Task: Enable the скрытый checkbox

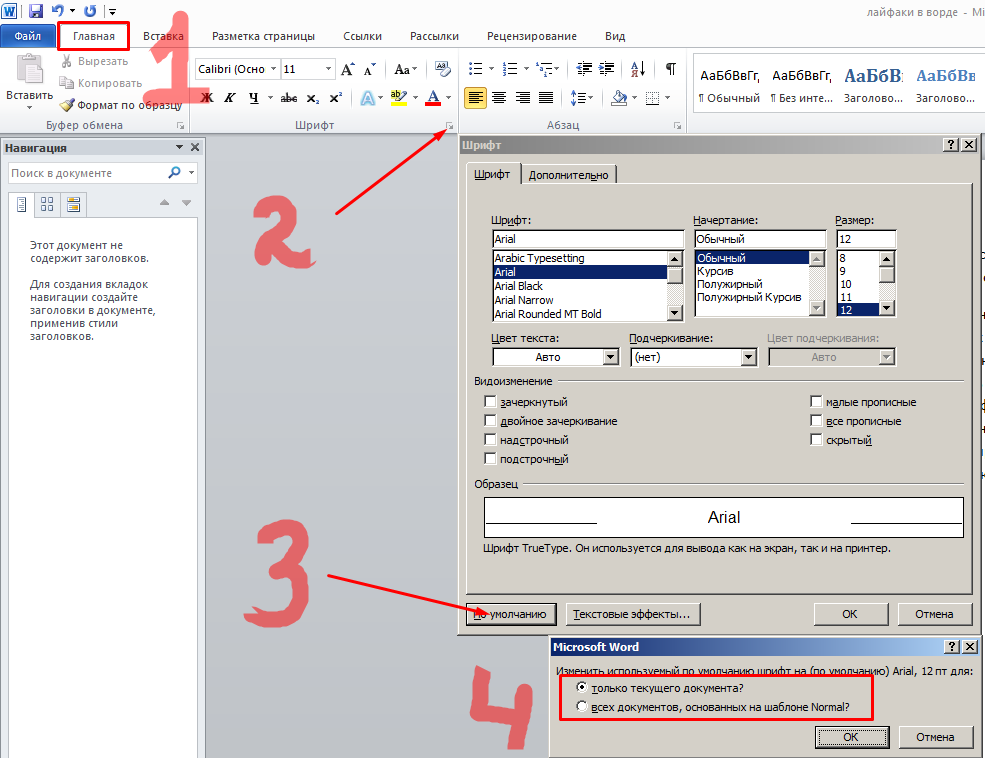Action: point(816,440)
